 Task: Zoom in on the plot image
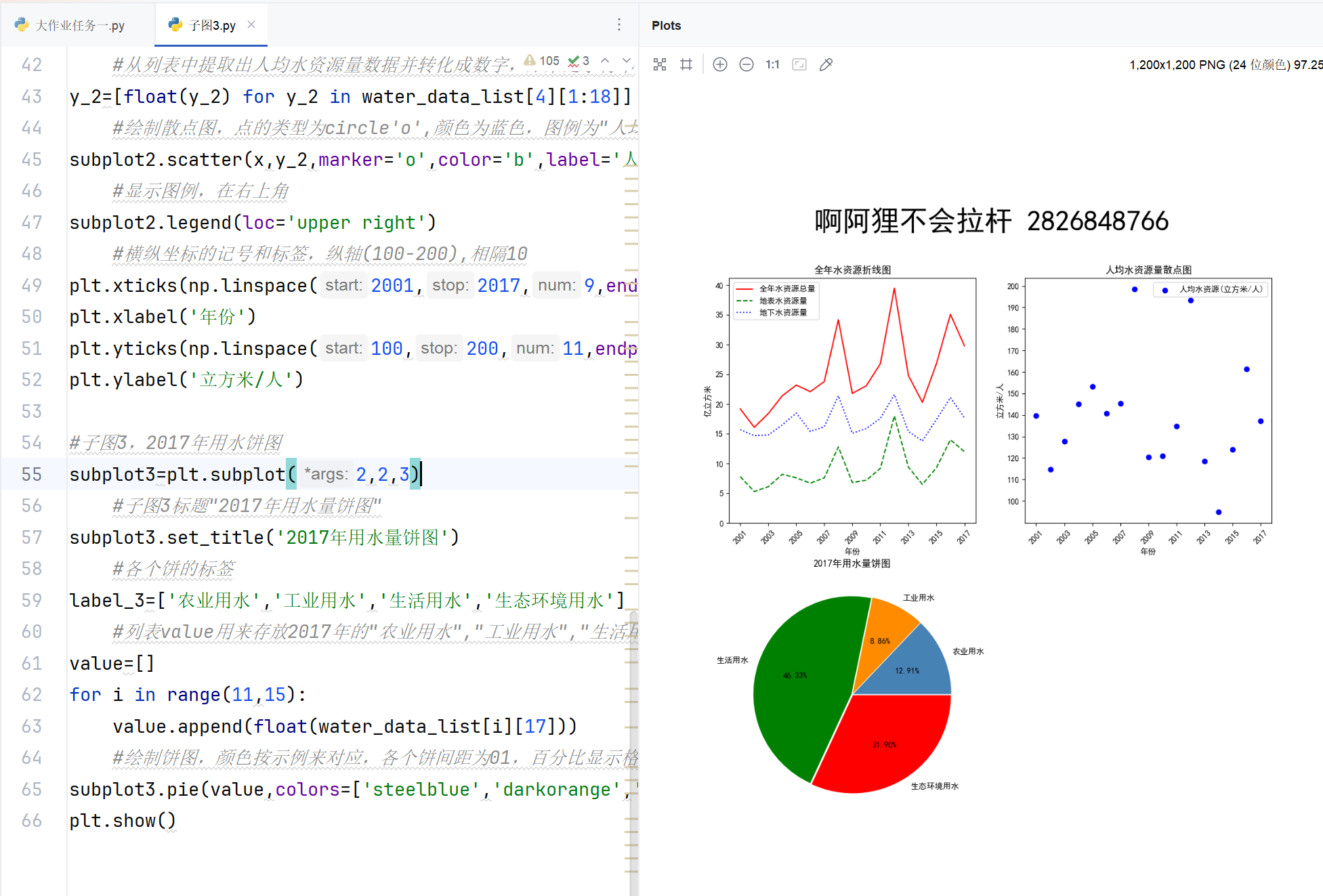[720, 64]
